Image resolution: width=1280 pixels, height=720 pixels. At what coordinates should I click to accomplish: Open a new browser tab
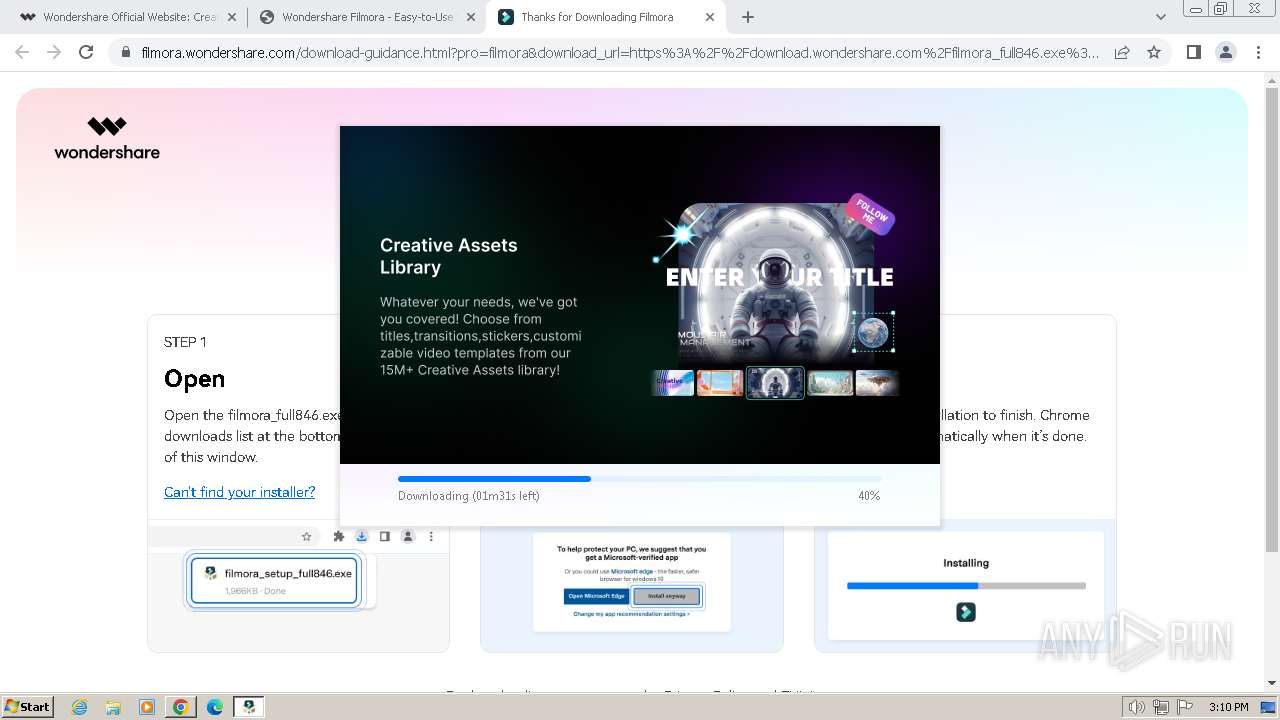click(x=748, y=17)
